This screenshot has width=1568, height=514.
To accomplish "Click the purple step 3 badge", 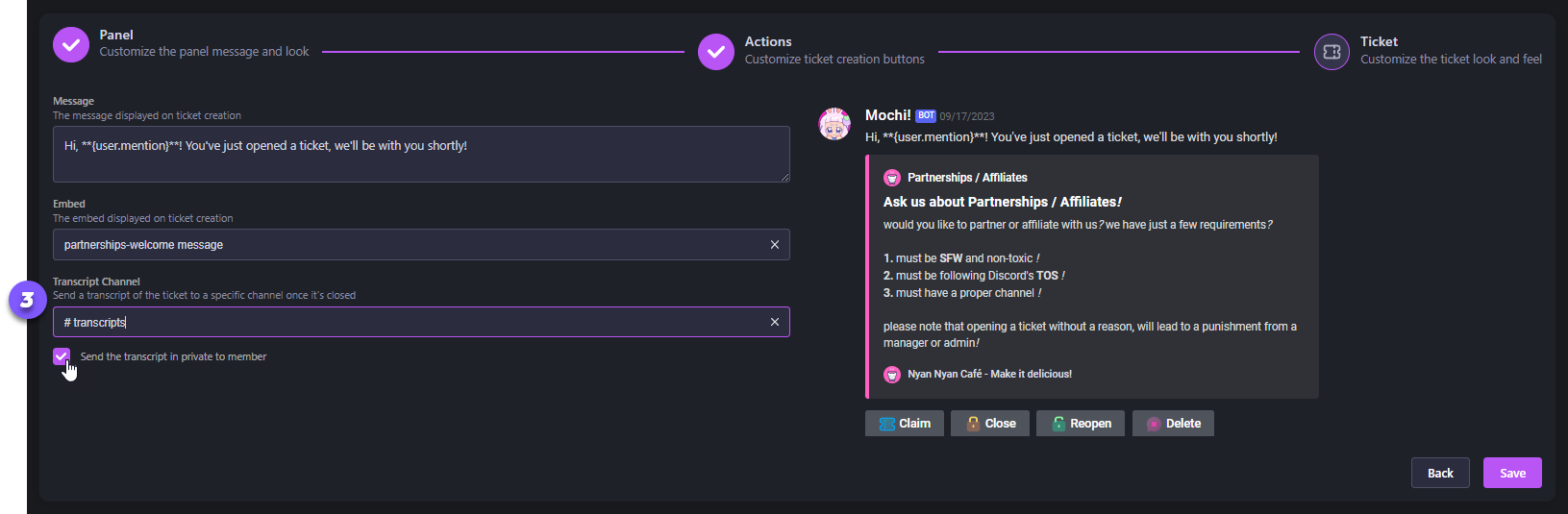I will click(27, 301).
